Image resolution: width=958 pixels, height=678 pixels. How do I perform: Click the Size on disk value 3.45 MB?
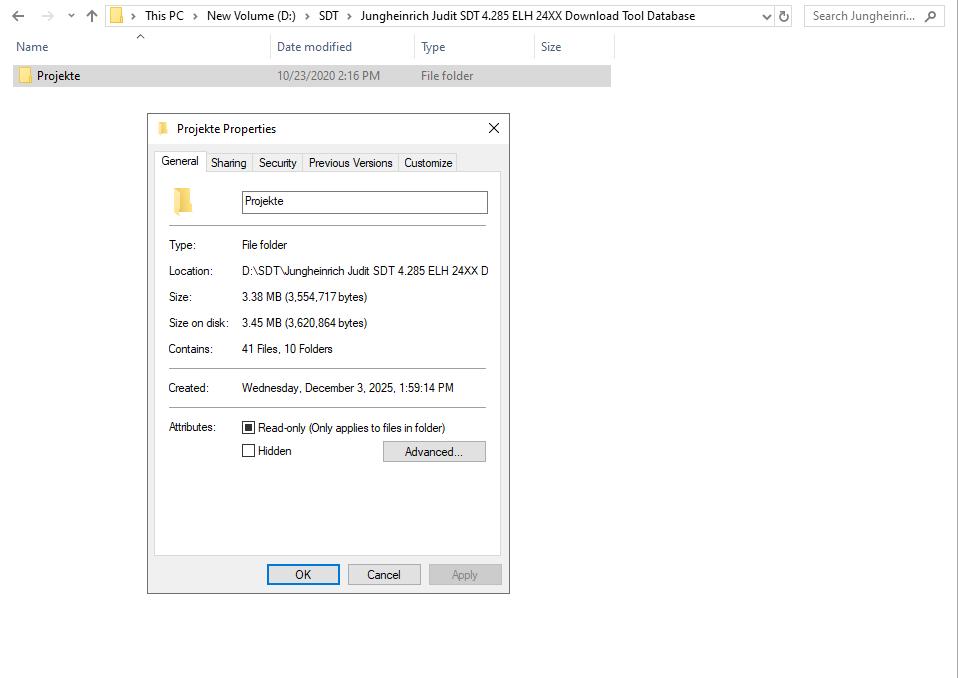[x=304, y=323]
